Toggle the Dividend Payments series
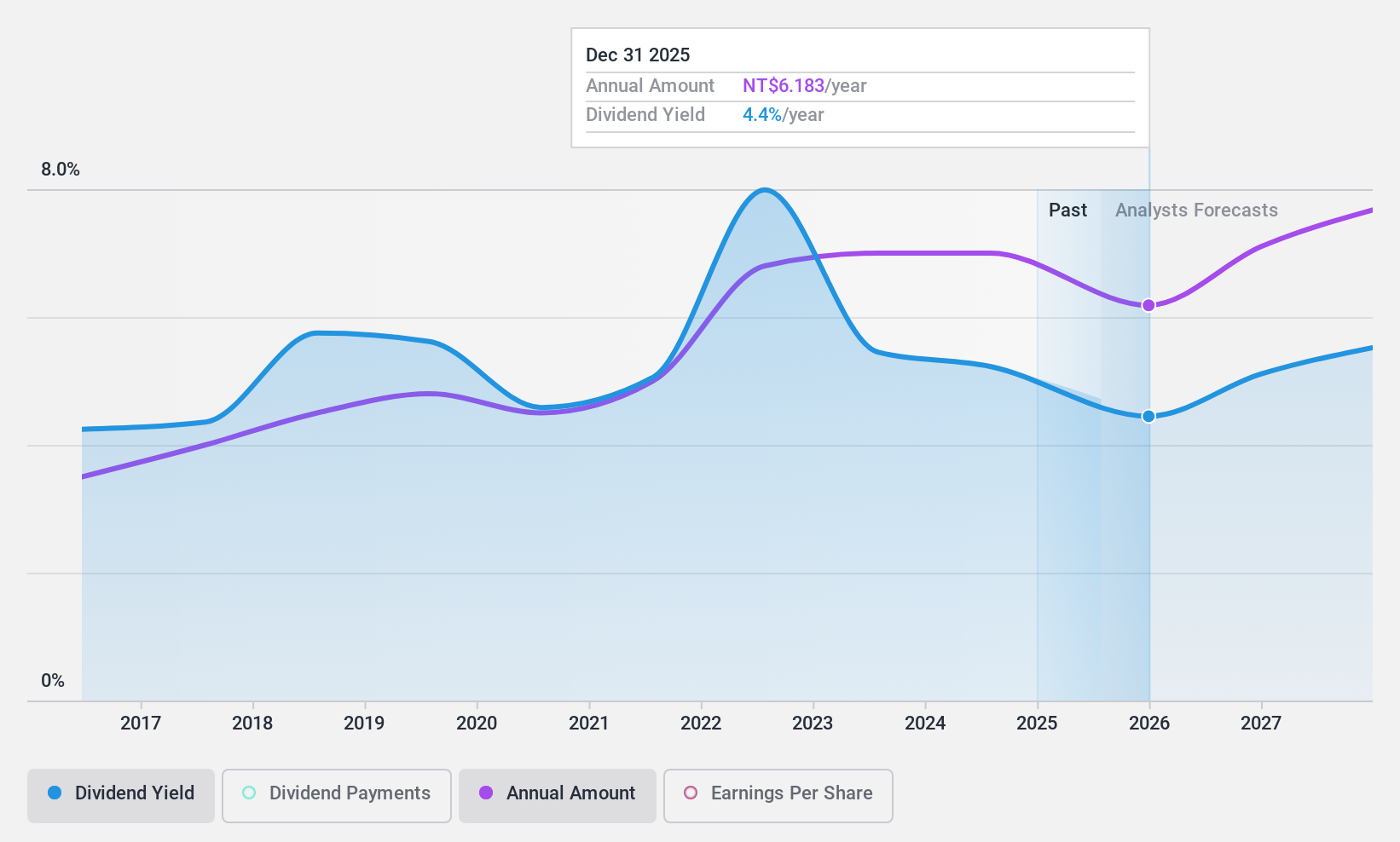Image resolution: width=1400 pixels, height=842 pixels. (337, 796)
